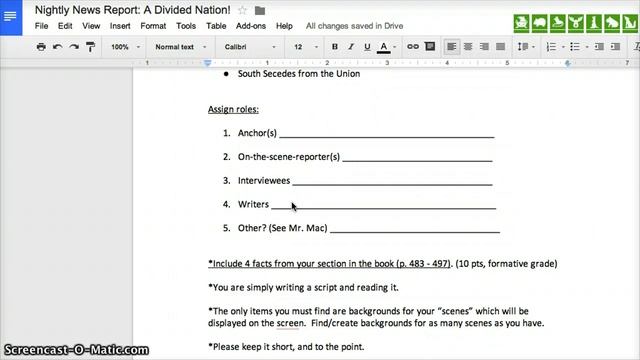This screenshot has height=360, width=640.
Task: Click 'Other? (See Mr. Mac)' list item
Action: (282, 228)
